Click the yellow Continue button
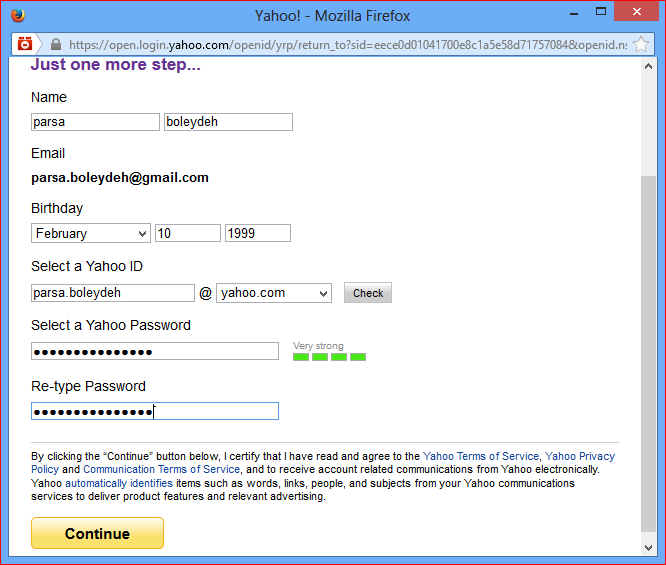Screen dimensions: 666x565 coord(97,533)
